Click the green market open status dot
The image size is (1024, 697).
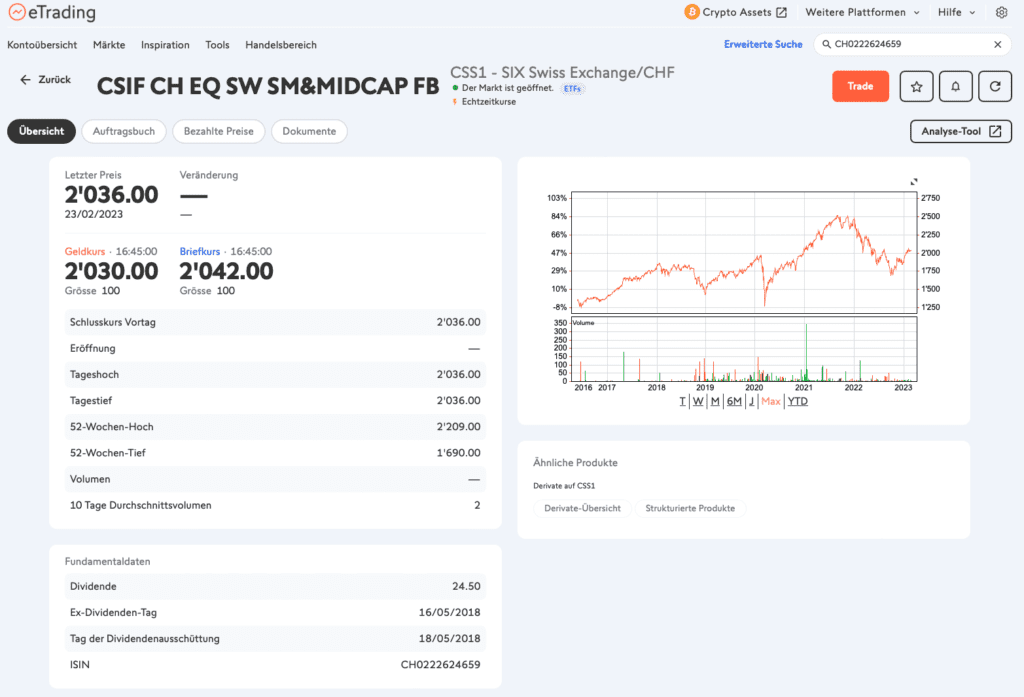pos(455,88)
